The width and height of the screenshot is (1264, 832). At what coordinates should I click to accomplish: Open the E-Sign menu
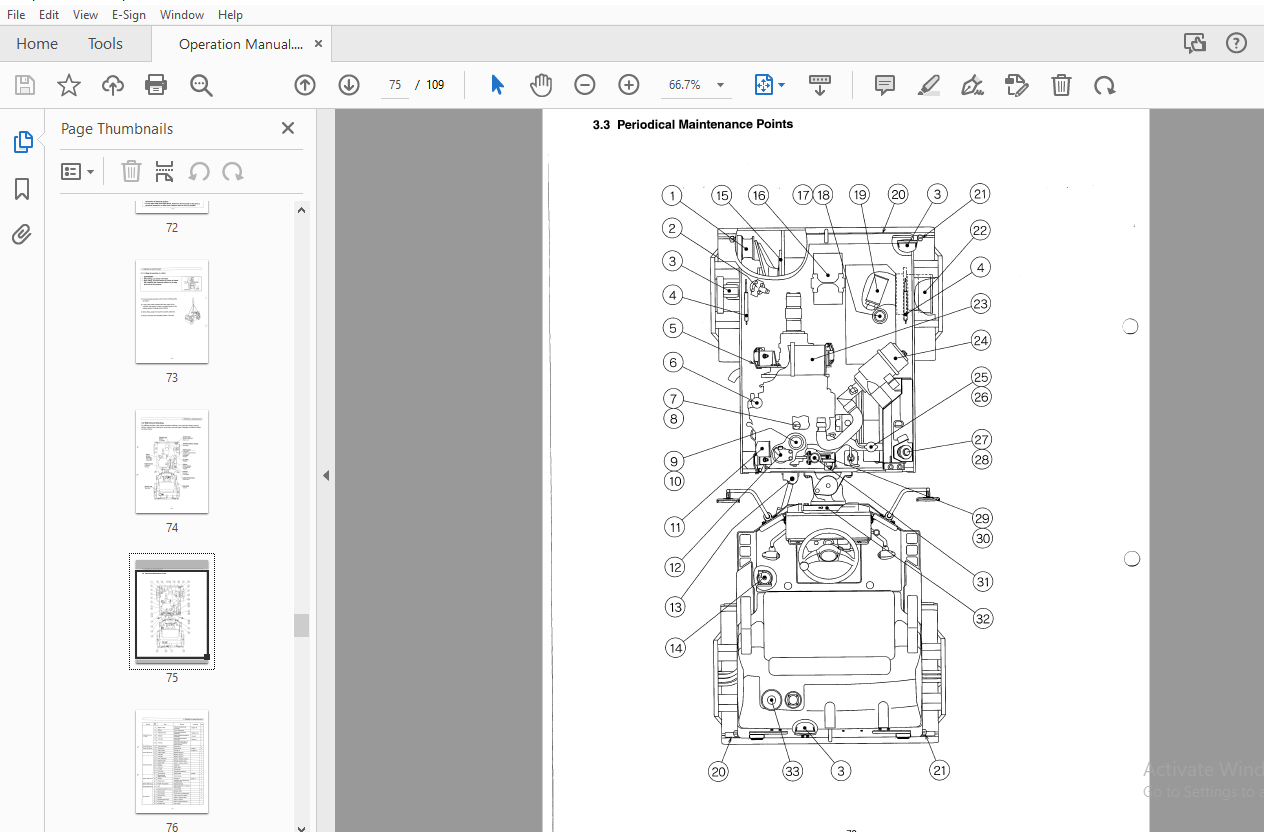click(x=129, y=15)
